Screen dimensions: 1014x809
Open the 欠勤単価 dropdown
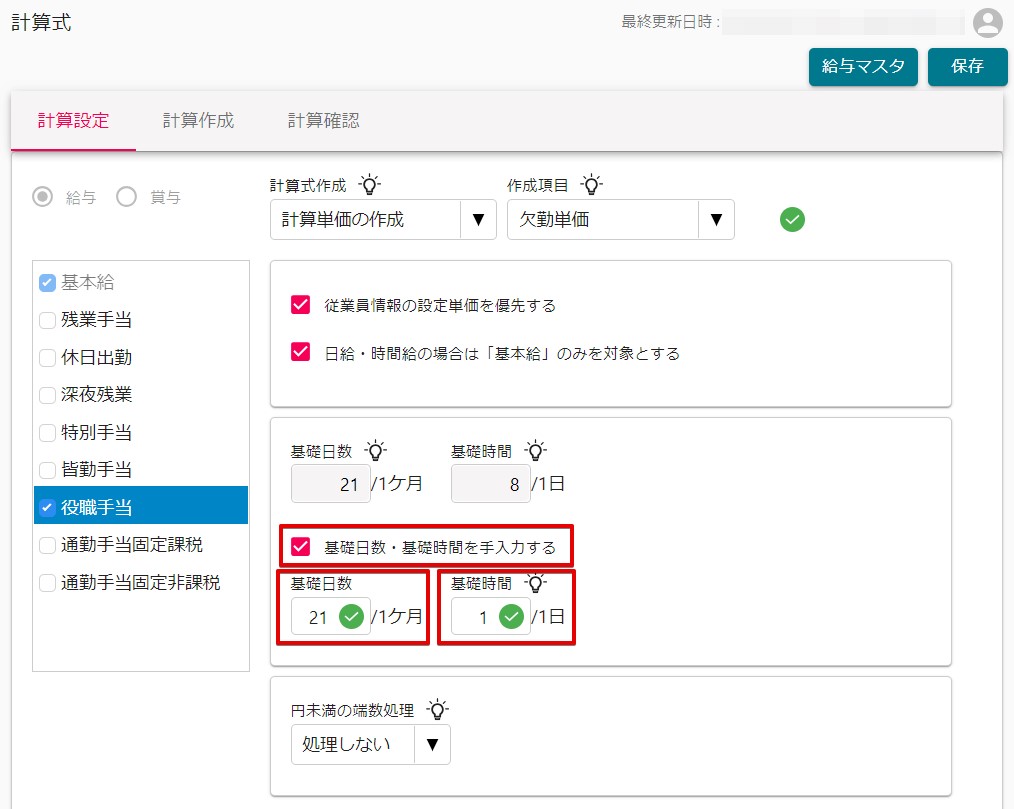620,220
